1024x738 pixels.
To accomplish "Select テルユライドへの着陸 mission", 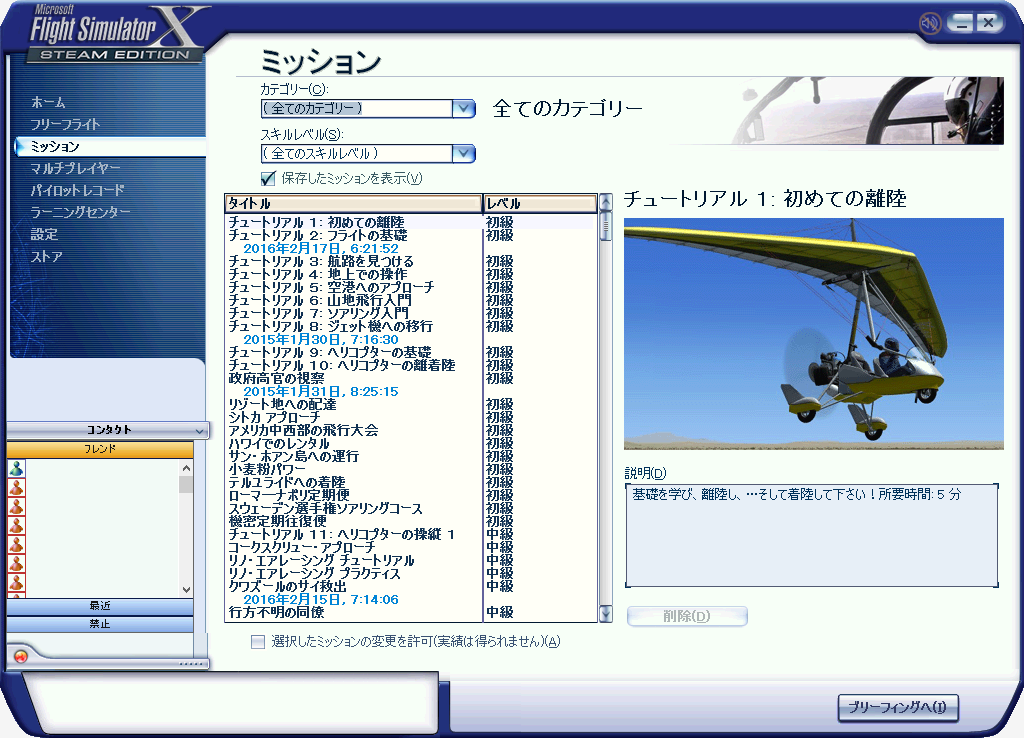I will 287,482.
